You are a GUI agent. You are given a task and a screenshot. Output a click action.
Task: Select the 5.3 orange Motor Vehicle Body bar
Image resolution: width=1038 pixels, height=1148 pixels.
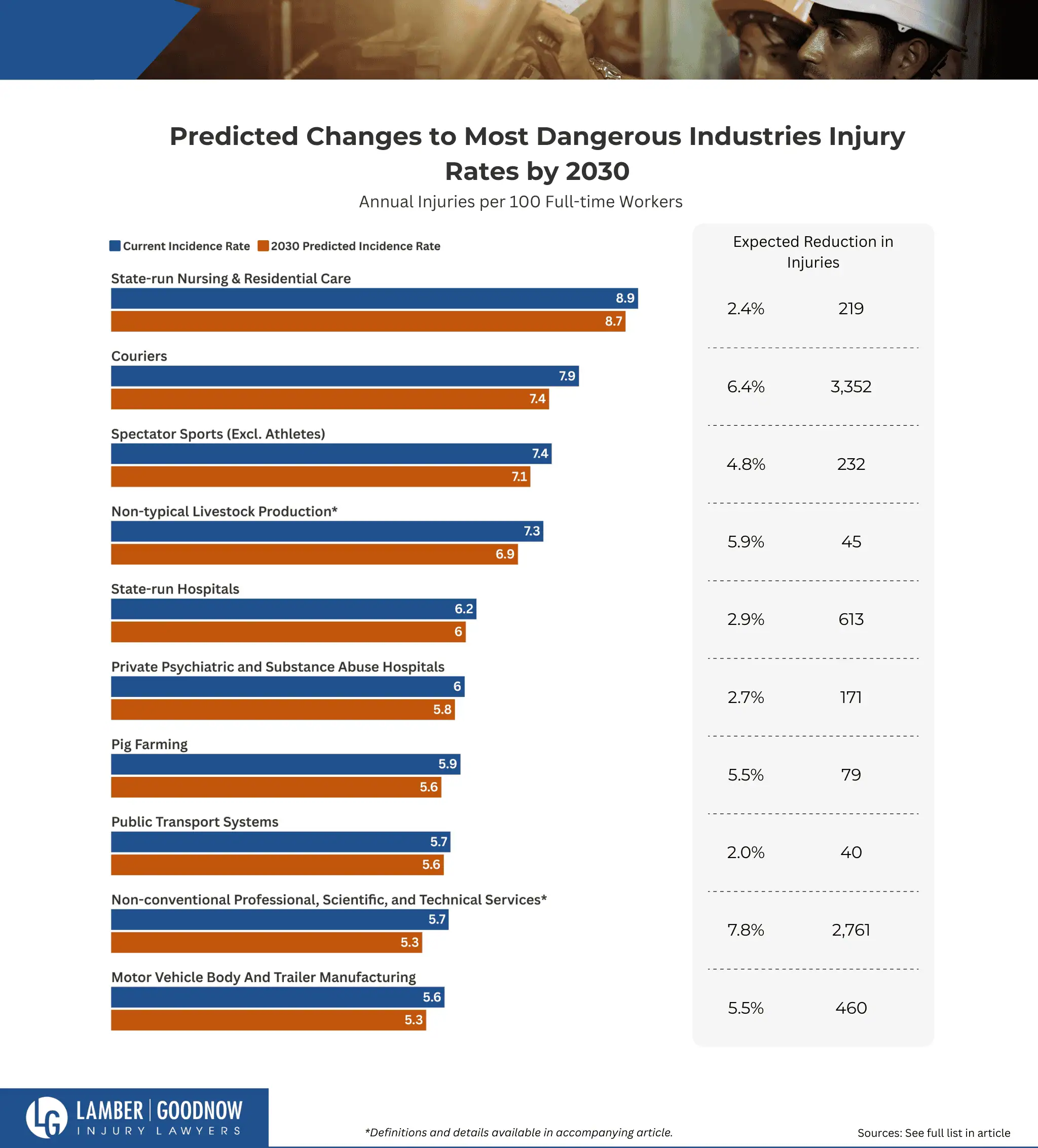click(x=268, y=1020)
